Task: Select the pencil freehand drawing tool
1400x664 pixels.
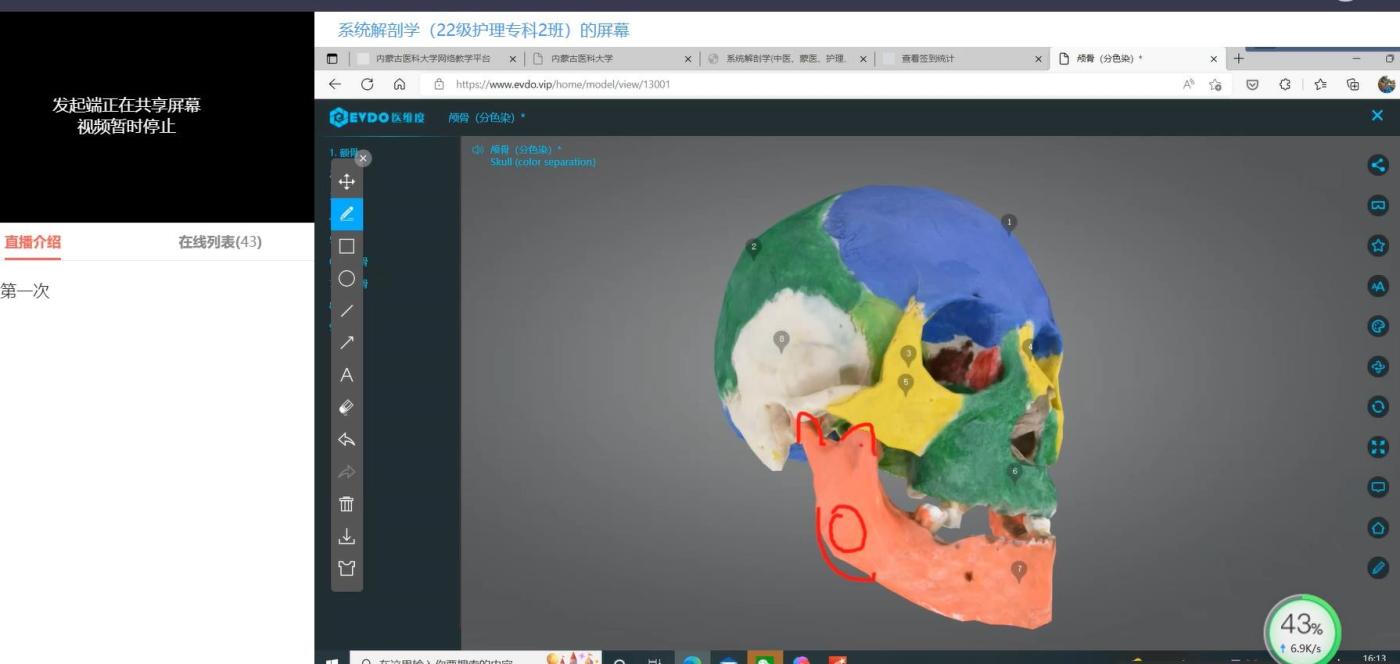Action: click(347, 214)
